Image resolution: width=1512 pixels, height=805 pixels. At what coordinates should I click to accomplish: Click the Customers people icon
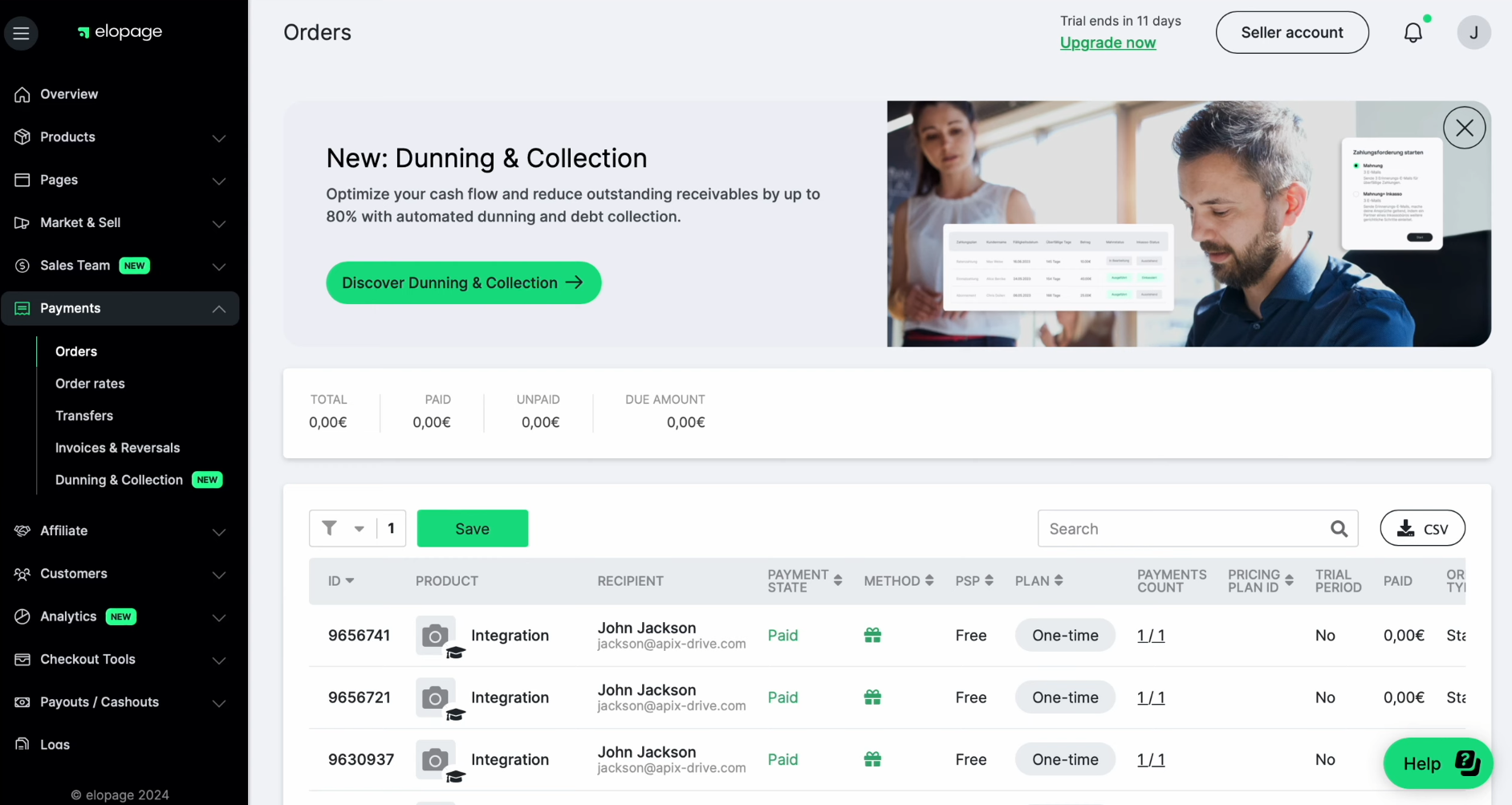(22, 574)
